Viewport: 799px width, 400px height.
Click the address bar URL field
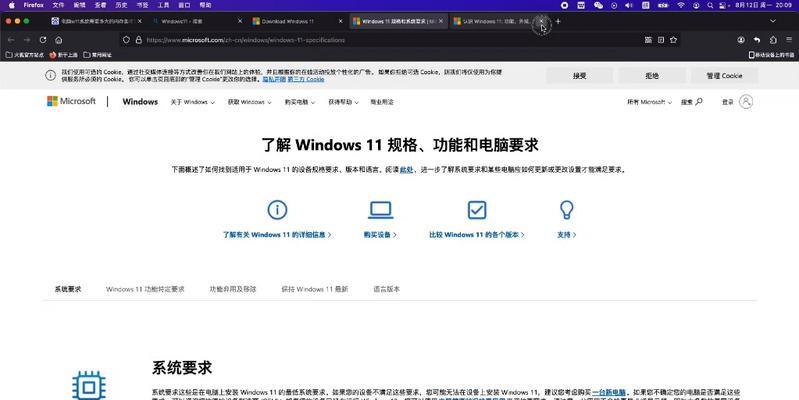pyautogui.click(x=387, y=40)
